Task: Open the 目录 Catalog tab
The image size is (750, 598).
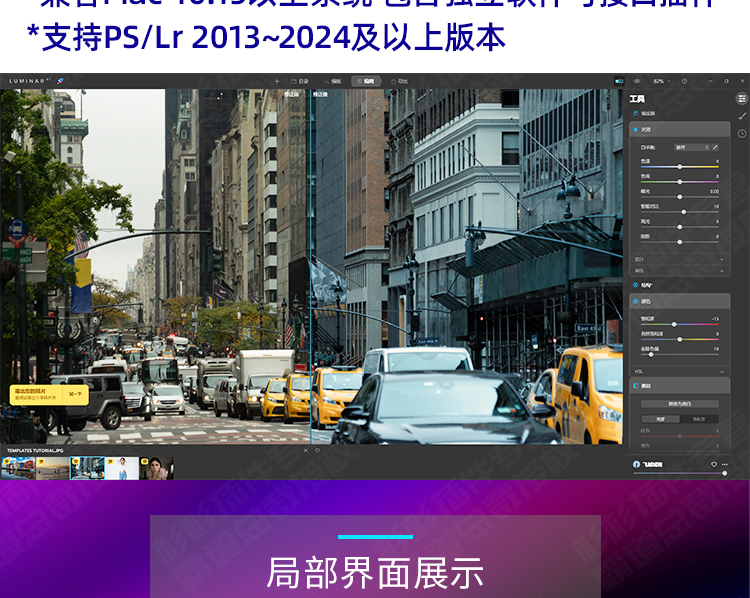Action: click(300, 81)
